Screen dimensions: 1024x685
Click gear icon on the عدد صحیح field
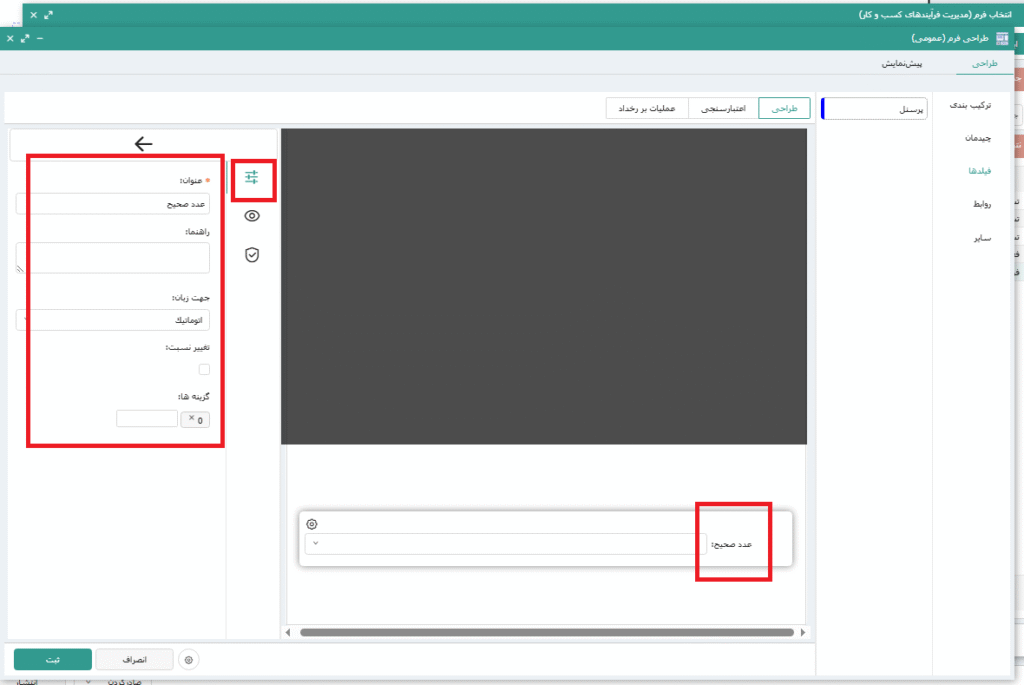(x=312, y=524)
